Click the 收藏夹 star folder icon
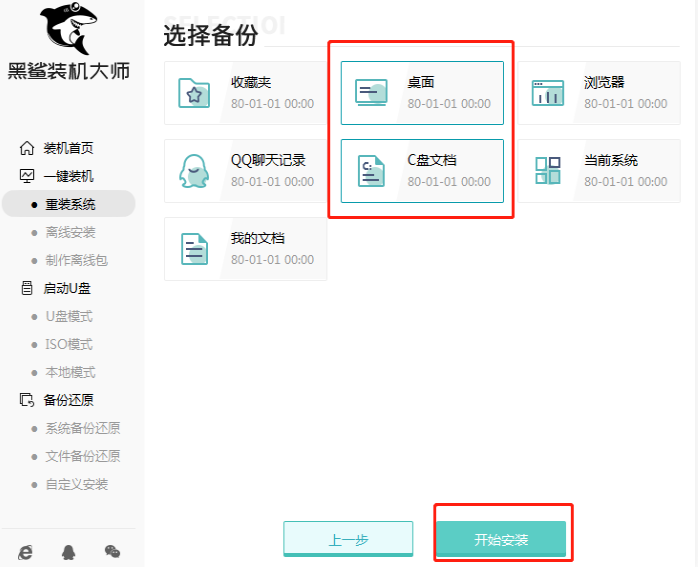The width and height of the screenshot is (698, 567). (194, 93)
